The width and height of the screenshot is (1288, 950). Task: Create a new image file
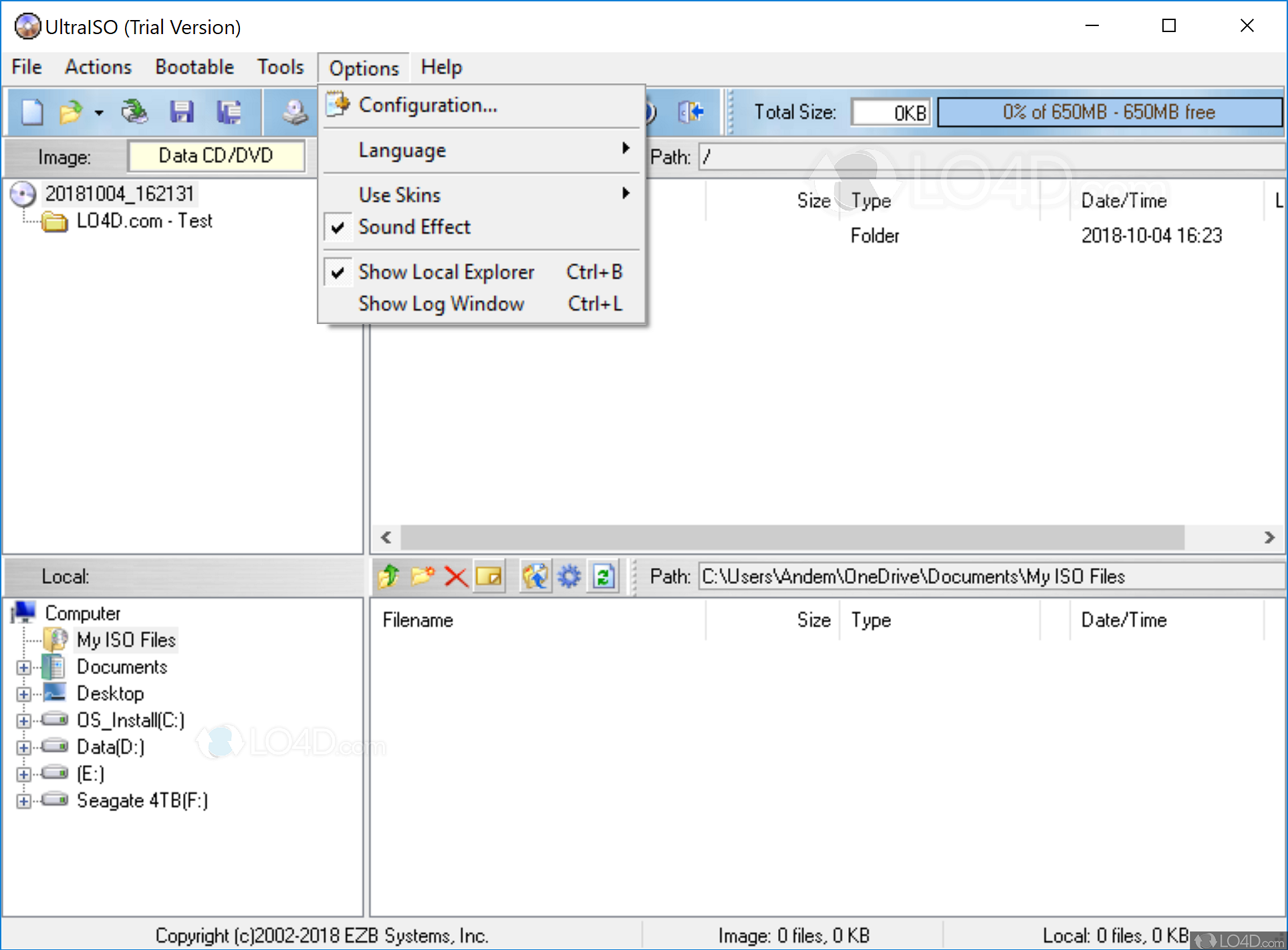tap(31, 112)
